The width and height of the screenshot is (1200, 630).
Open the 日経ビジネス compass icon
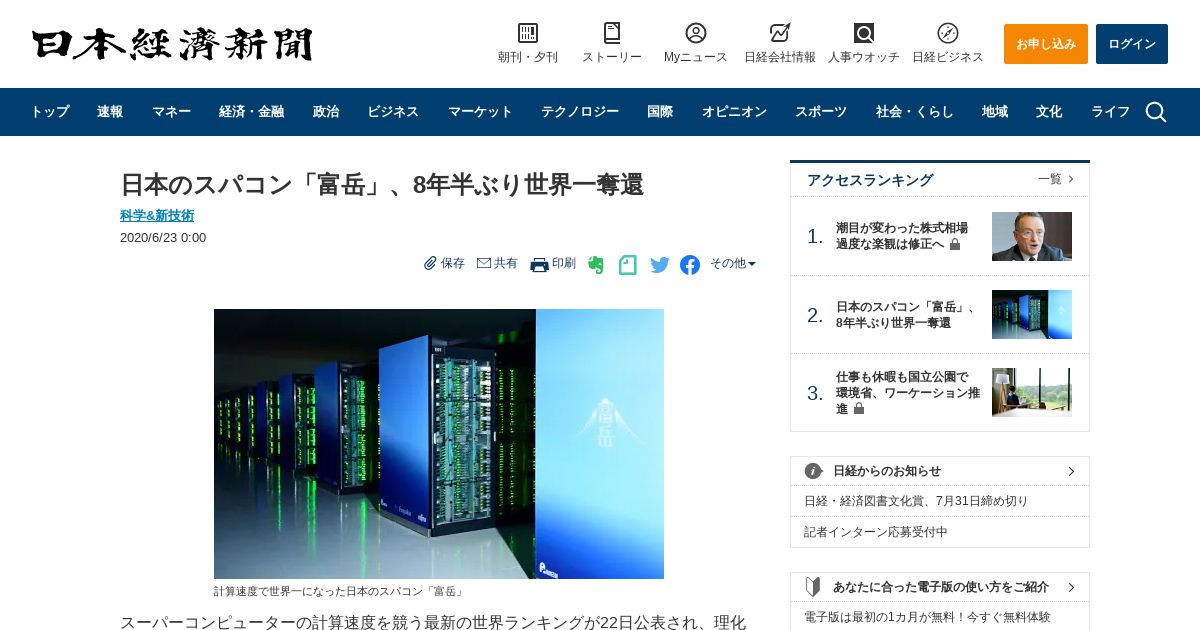click(948, 33)
